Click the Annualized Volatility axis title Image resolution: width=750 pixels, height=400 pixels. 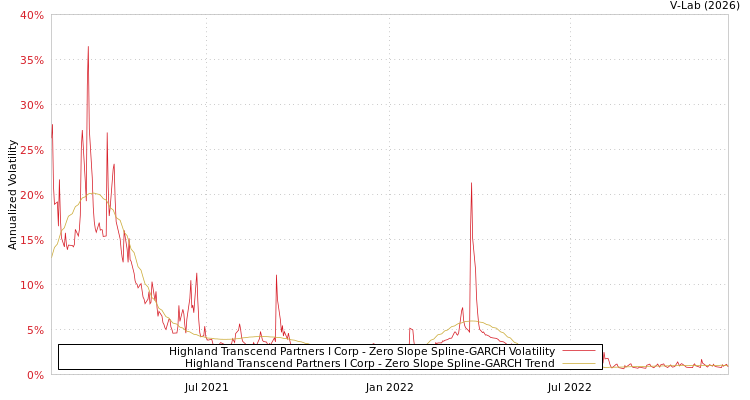[x=12, y=195]
